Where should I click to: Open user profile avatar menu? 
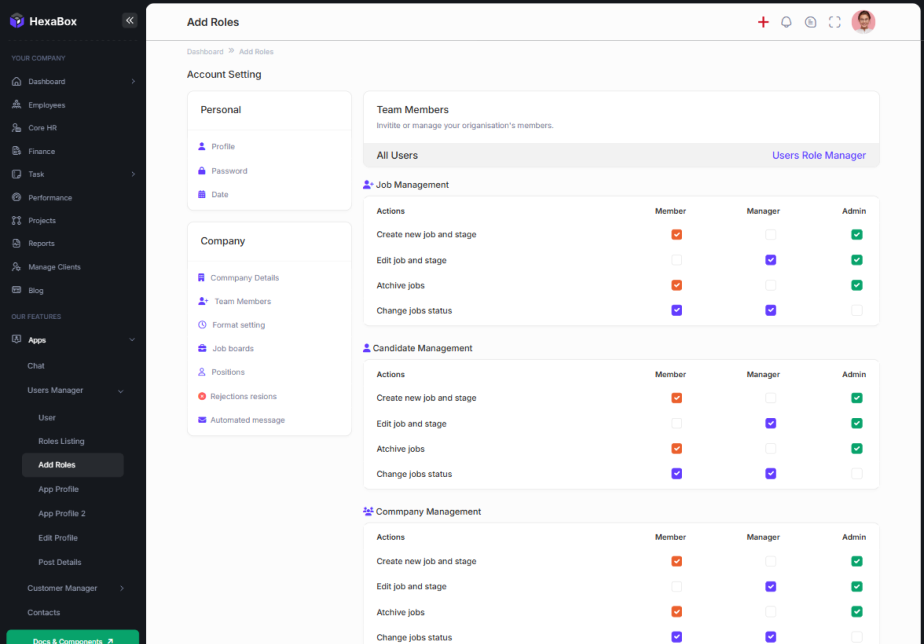pos(863,22)
